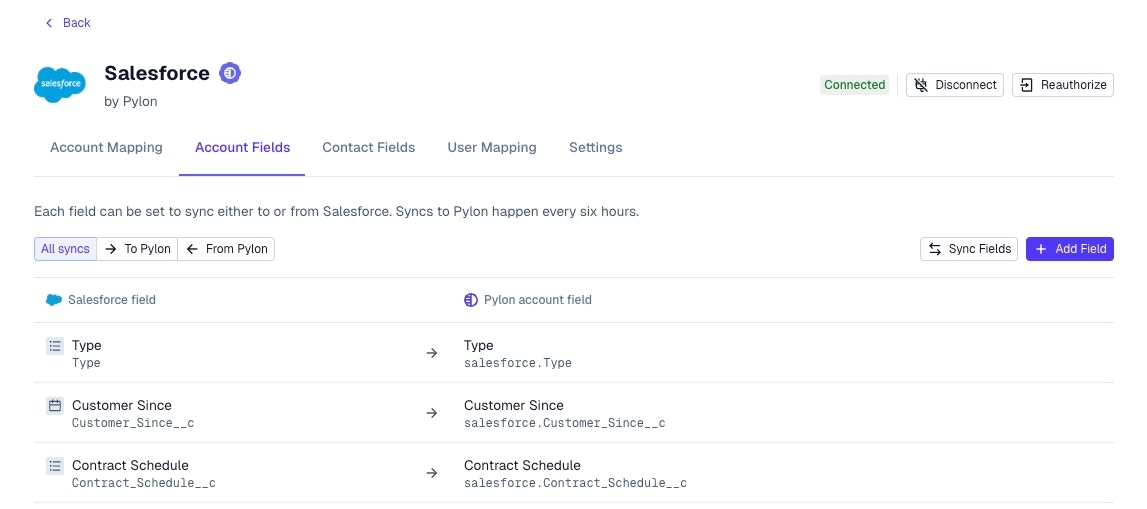
Task: Open the Account Mapping tab
Action: pos(106,147)
